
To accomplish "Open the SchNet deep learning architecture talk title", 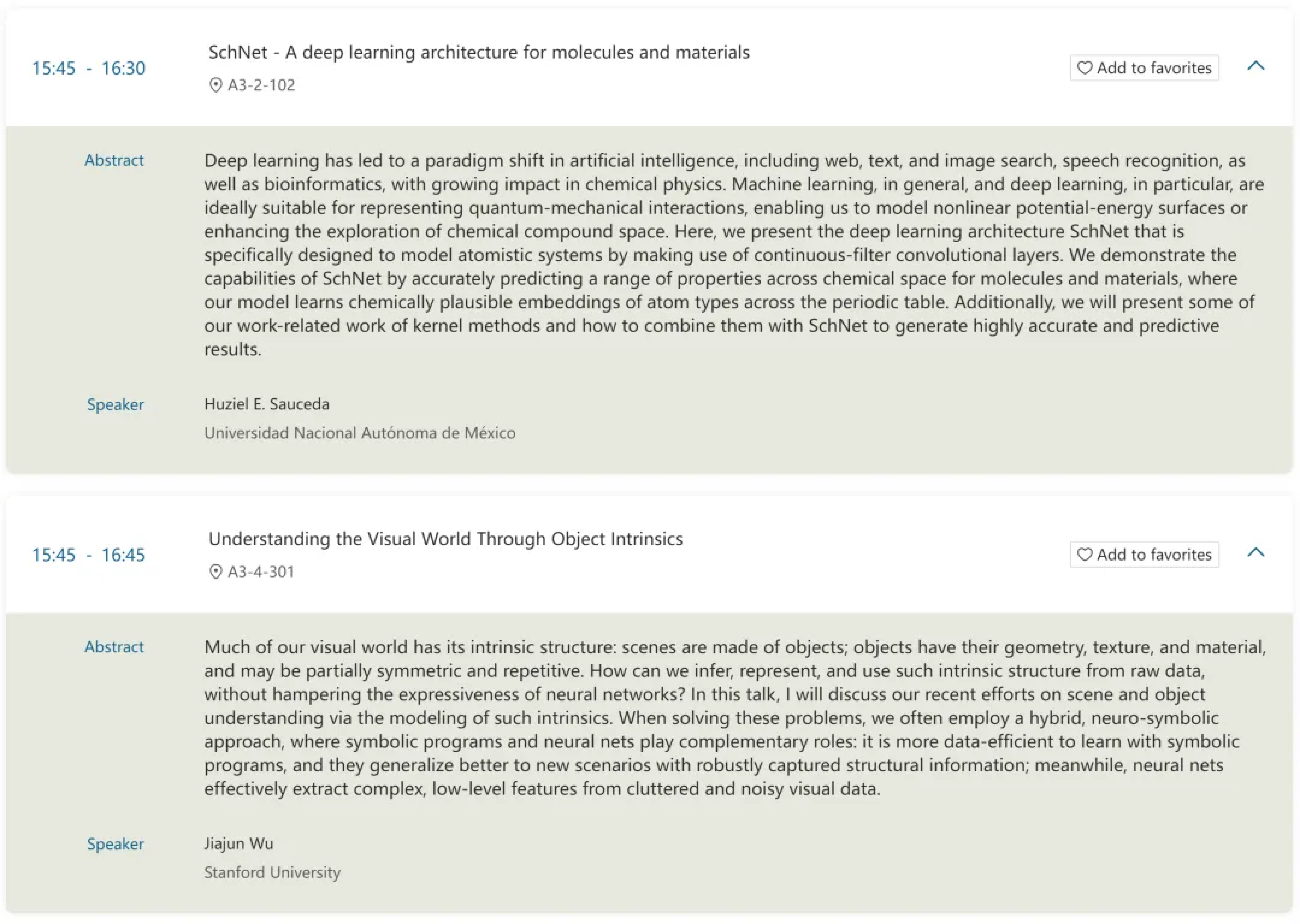I will tap(479, 52).
